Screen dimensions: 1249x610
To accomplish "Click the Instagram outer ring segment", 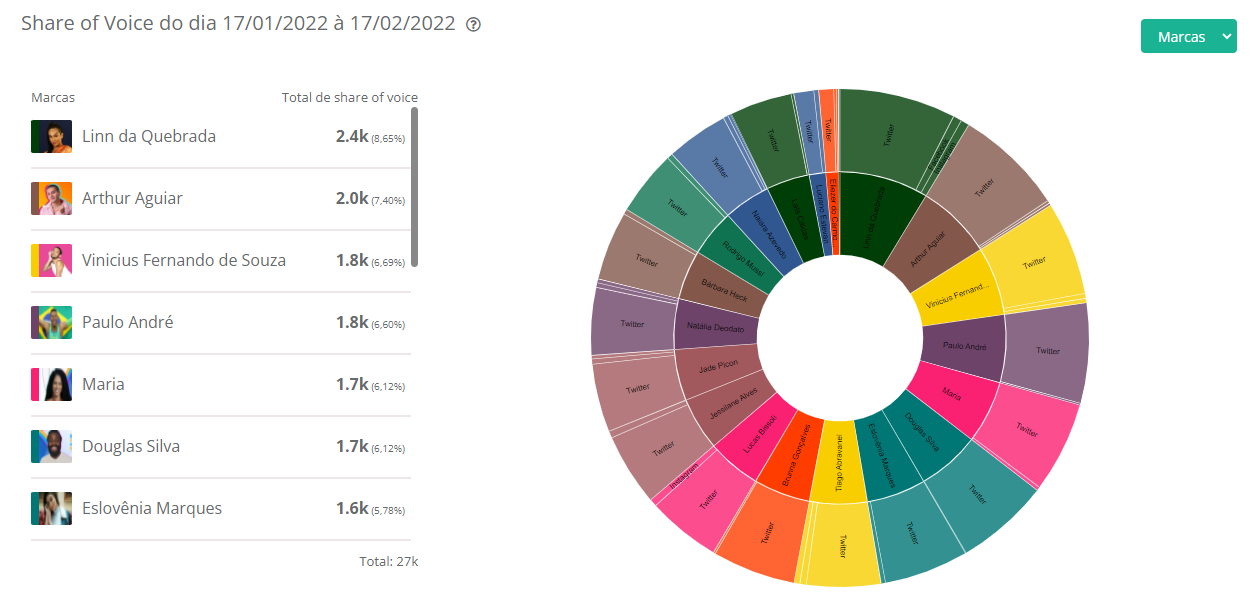I will point(685,481).
